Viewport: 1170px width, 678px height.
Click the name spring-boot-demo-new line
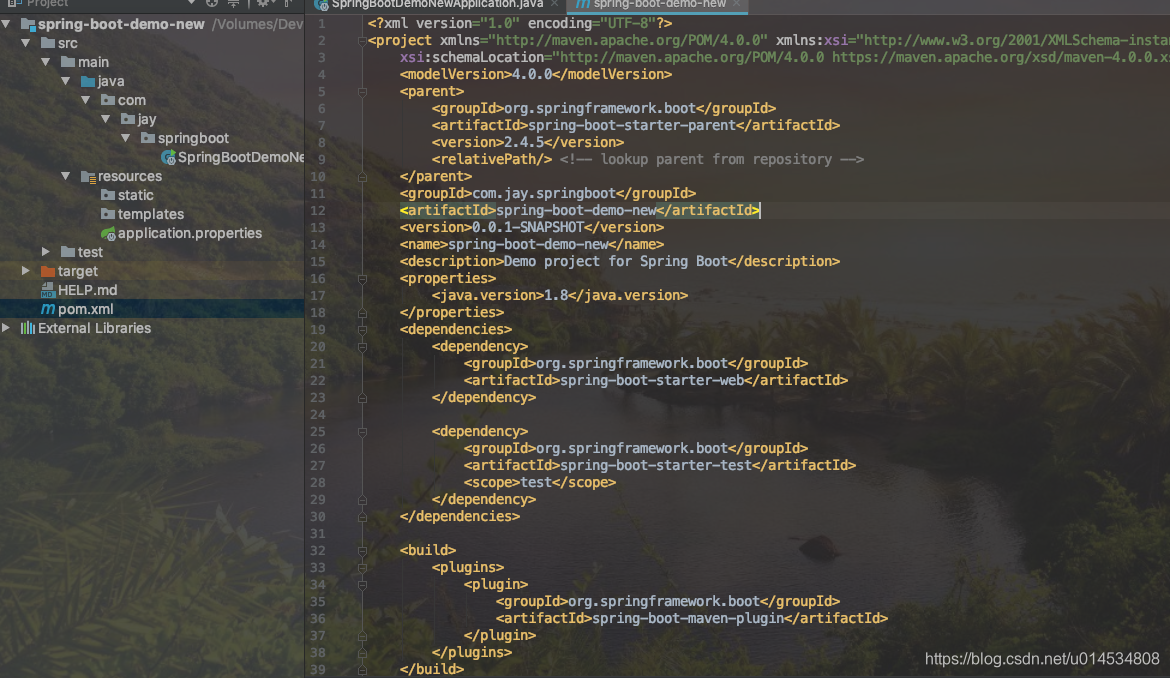click(532, 245)
